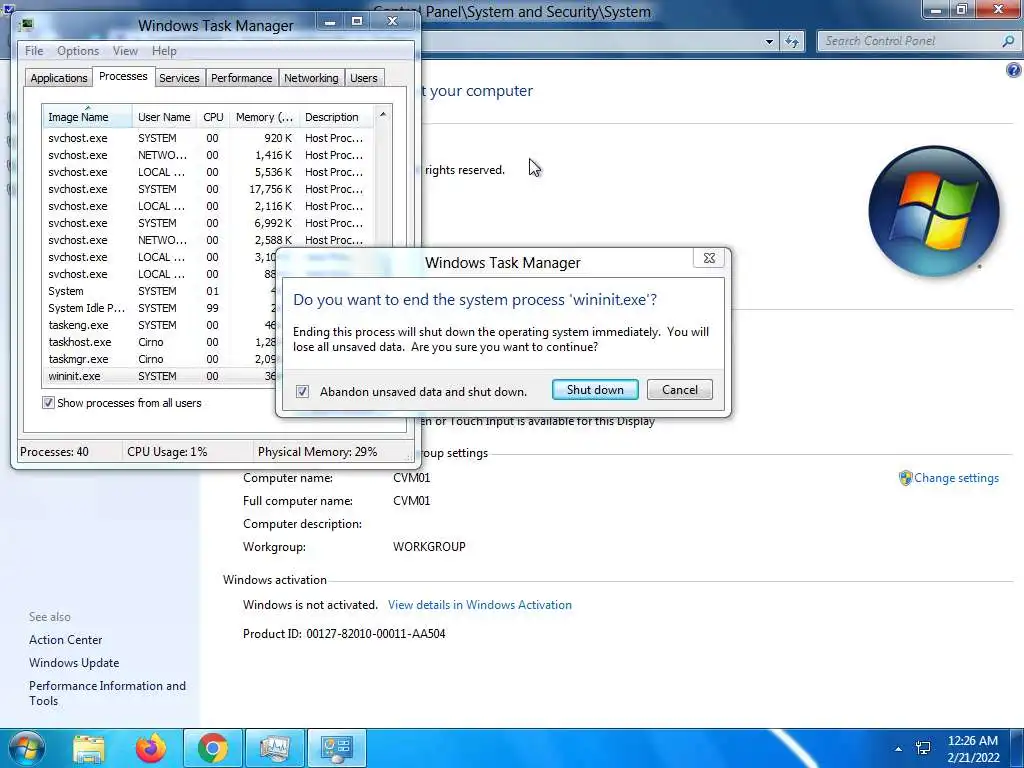Viewport: 1024px width, 768px height.
Task: Open Task Manager Help menu
Action: (164, 51)
